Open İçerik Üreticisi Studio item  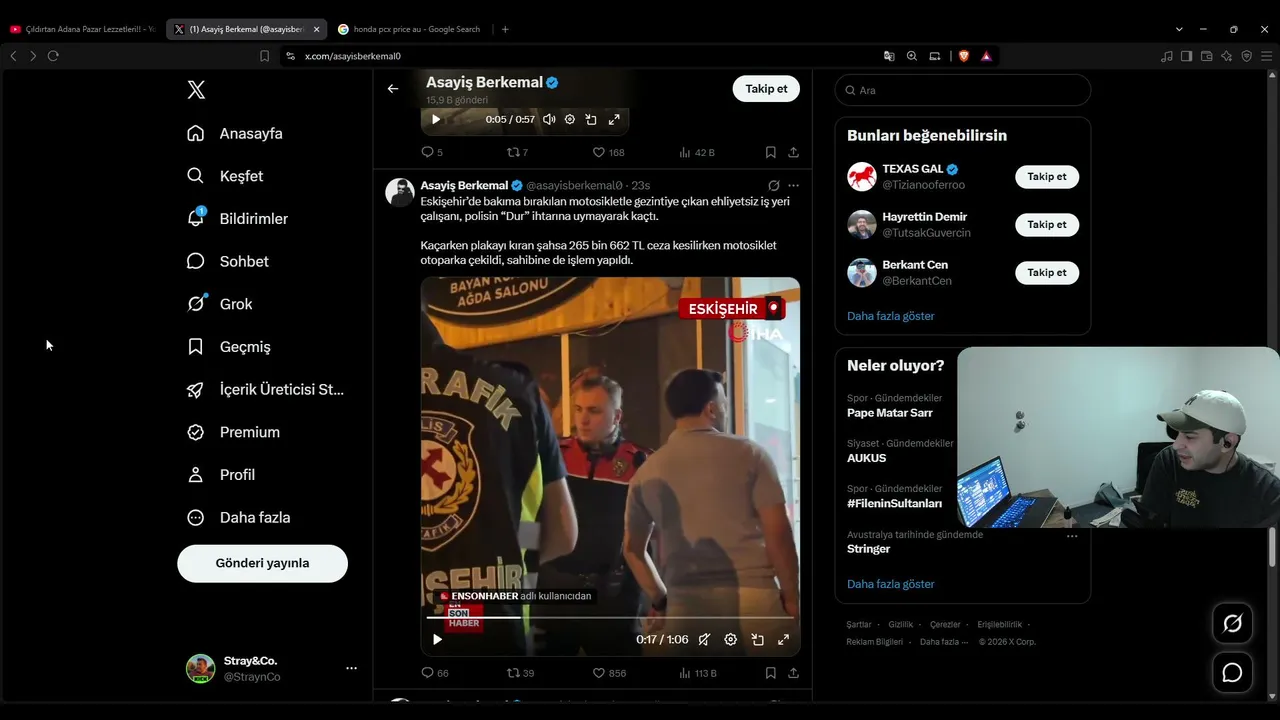266,389
